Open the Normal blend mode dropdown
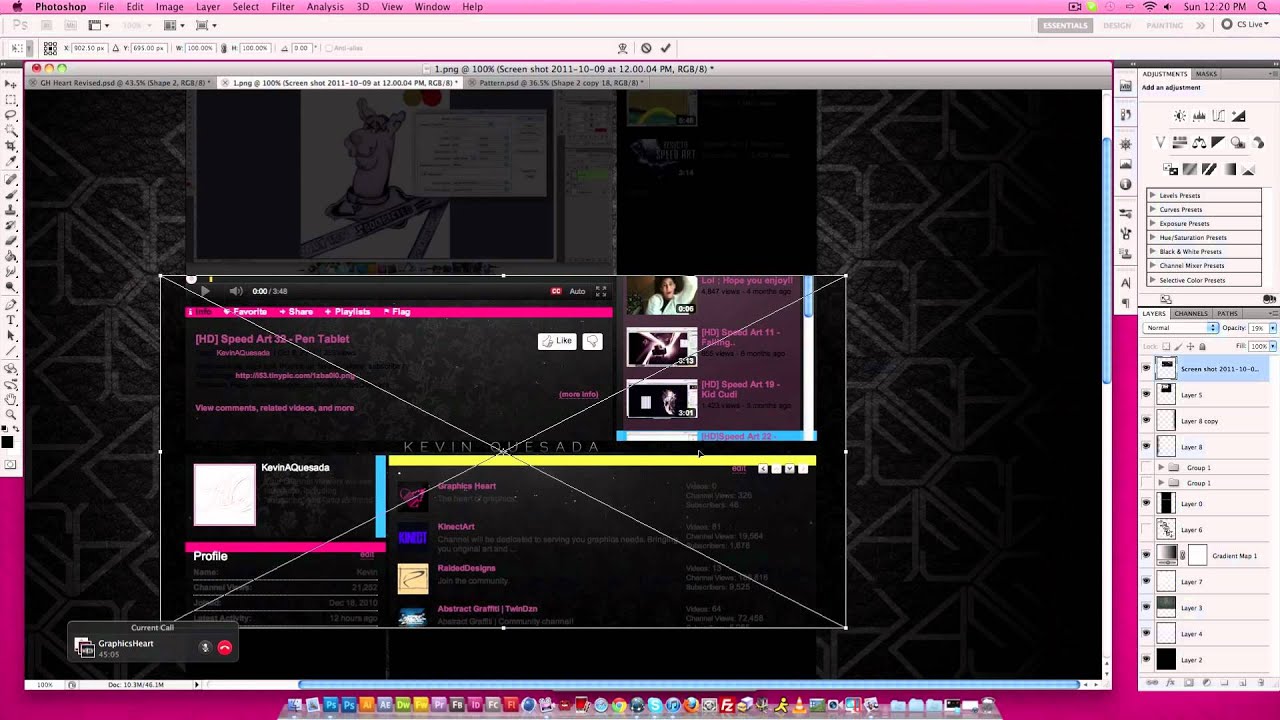The height and width of the screenshot is (720, 1280). [1181, 328]
